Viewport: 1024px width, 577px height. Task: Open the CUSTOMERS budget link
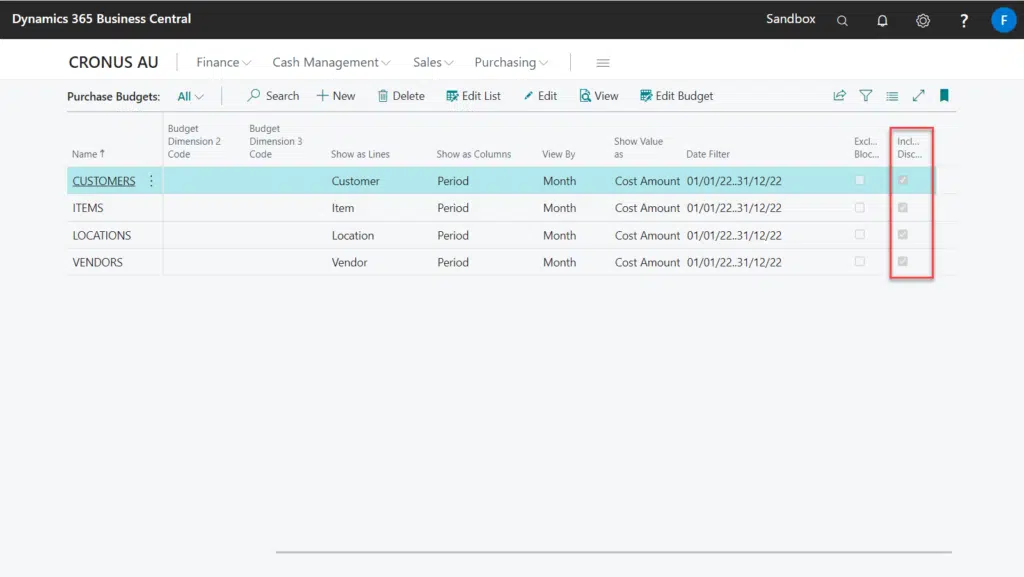pos(104,181)
